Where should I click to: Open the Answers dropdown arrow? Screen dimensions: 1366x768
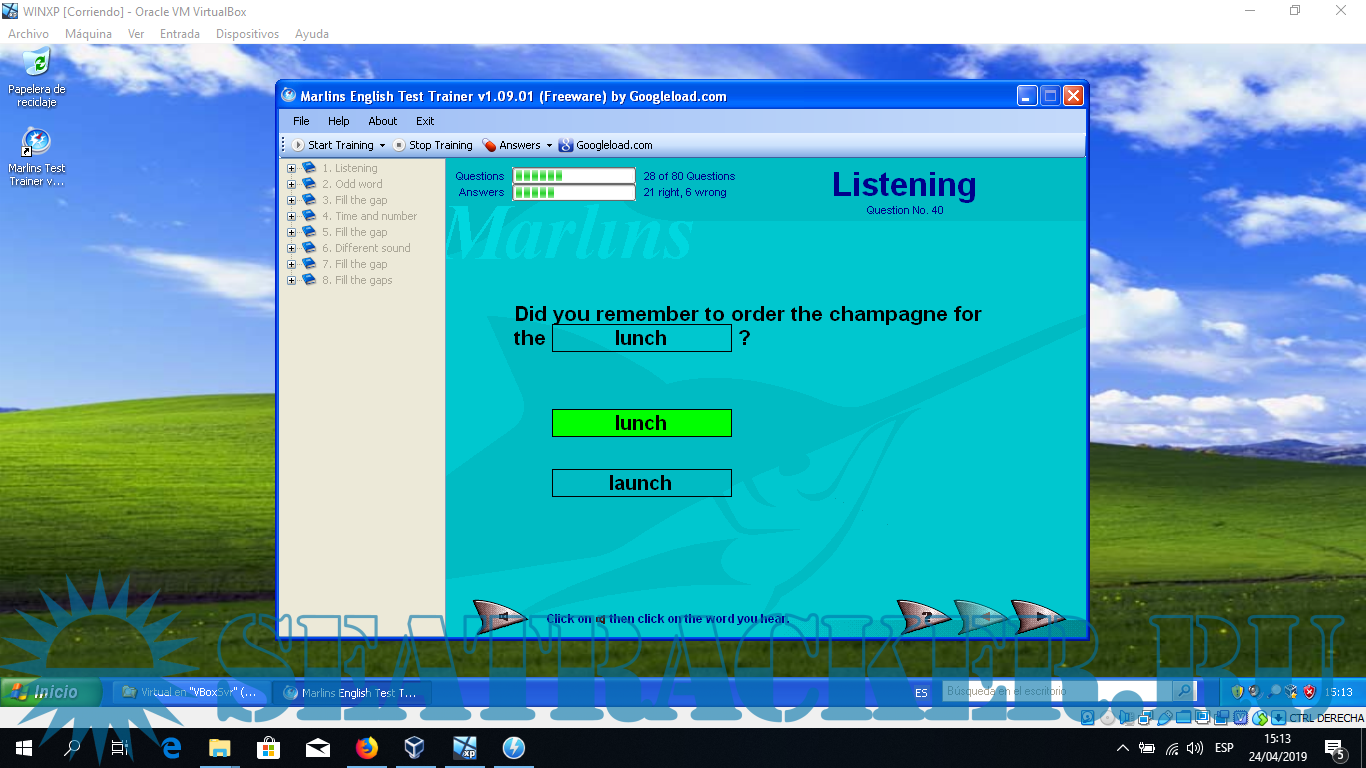549,146
